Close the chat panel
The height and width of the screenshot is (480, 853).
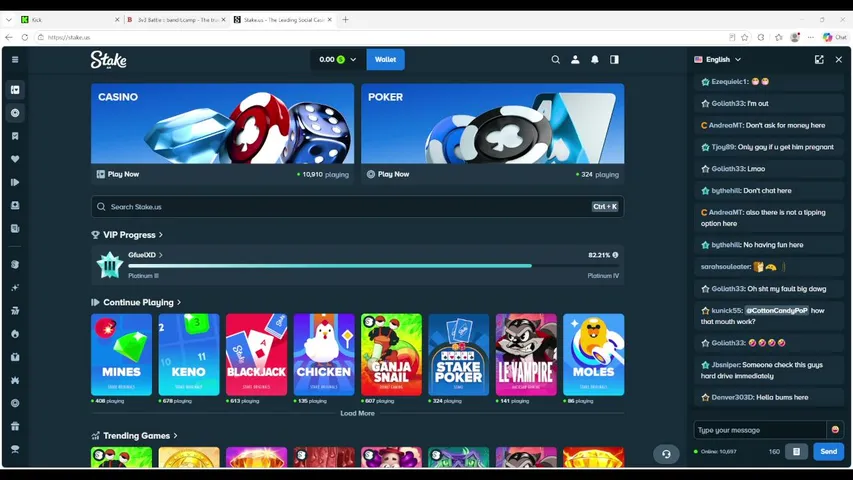coord(838,59)
